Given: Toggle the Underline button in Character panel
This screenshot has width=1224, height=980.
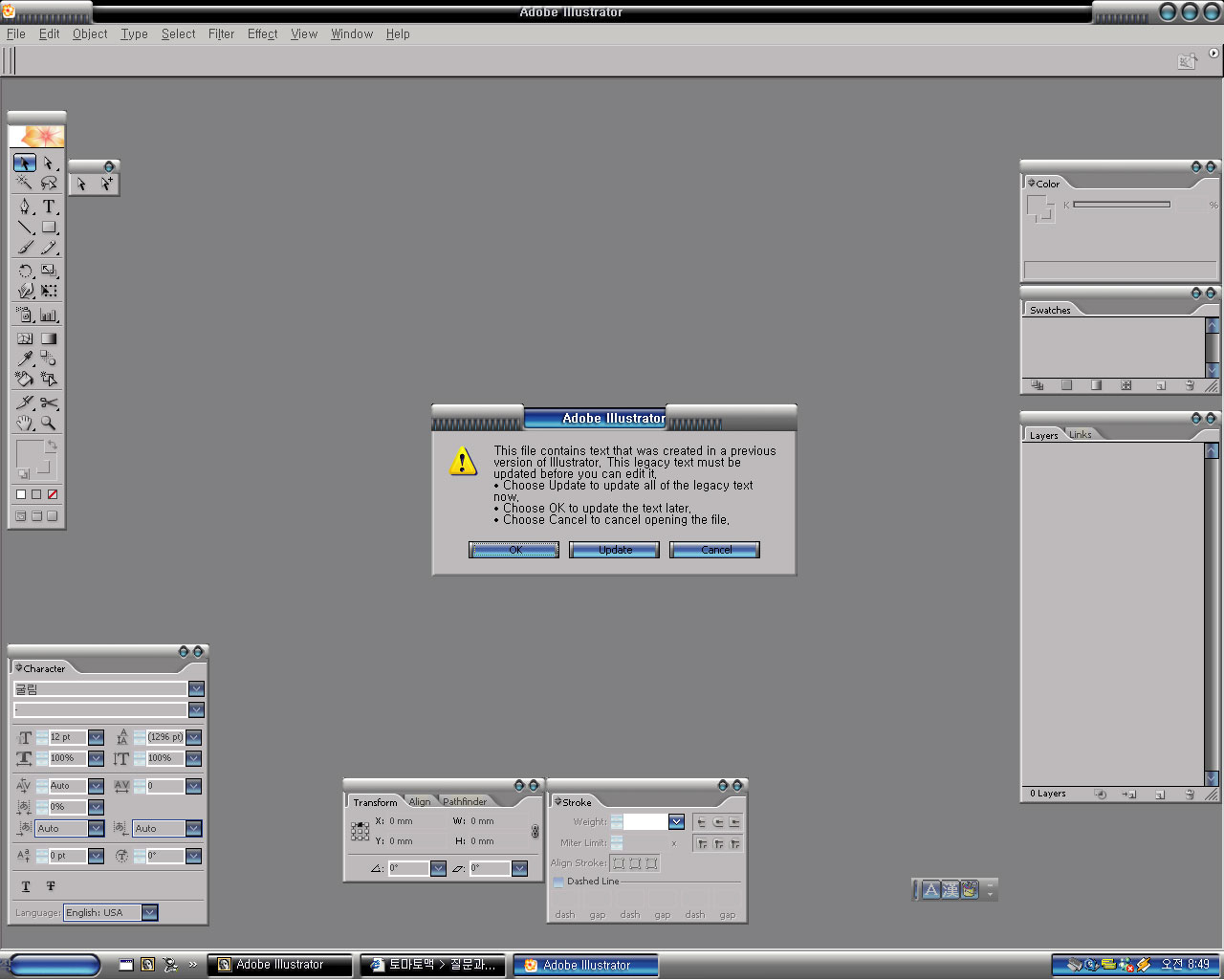Looking at the screenshot, I should [26, 886].
